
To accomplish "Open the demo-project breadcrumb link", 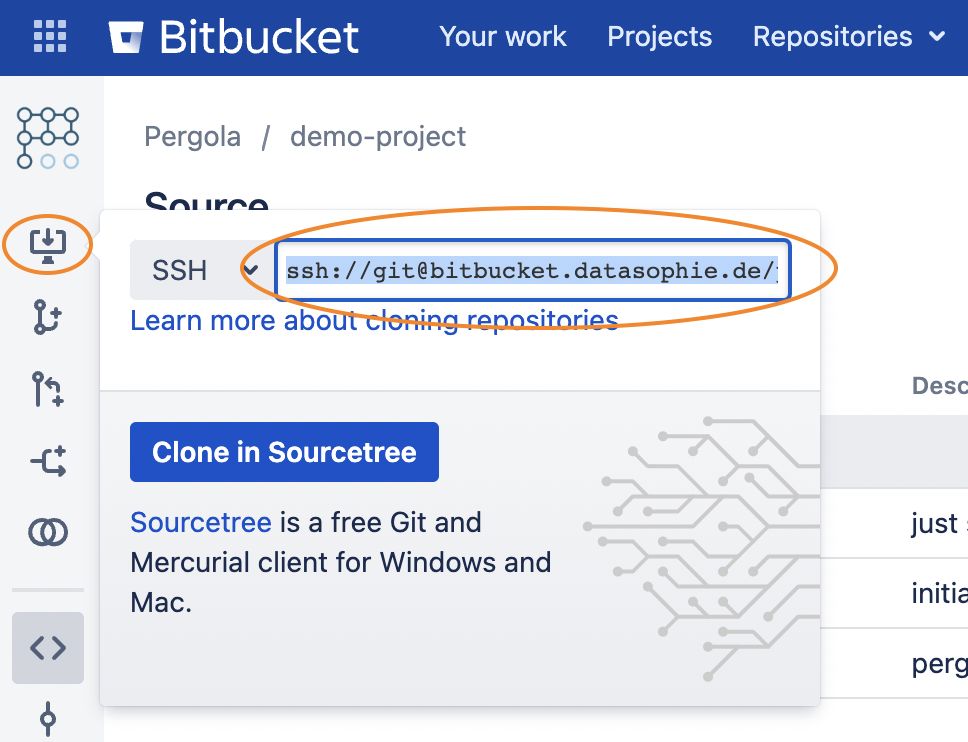I will [x=378, y=136].
